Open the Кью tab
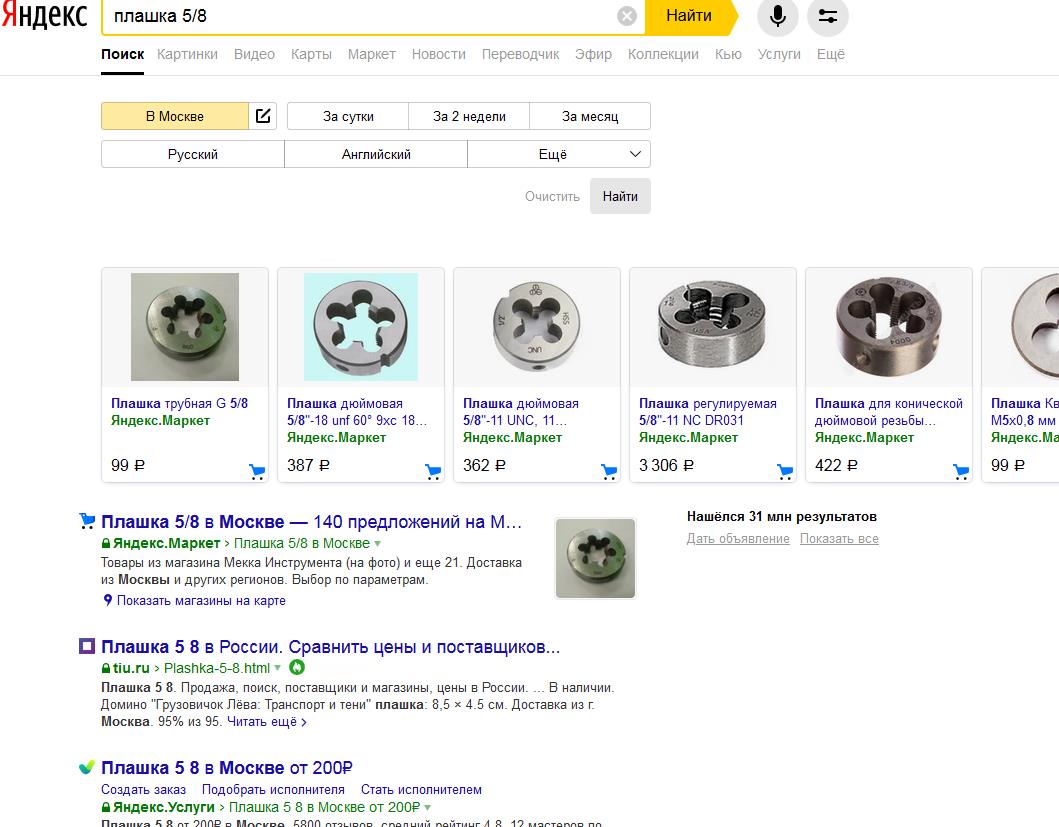 pyautogui.click(x=728, y=54)
